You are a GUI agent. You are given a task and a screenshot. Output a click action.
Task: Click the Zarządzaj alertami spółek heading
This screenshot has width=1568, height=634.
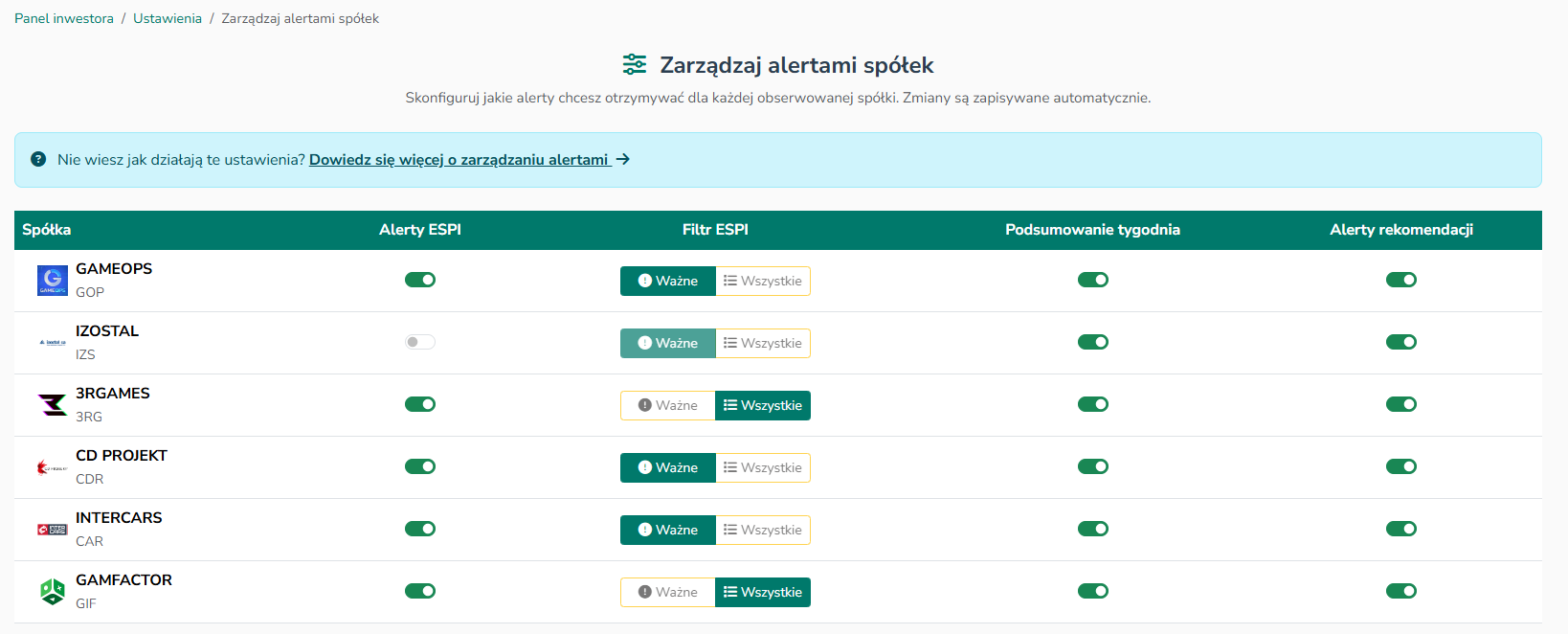point(796,65)
